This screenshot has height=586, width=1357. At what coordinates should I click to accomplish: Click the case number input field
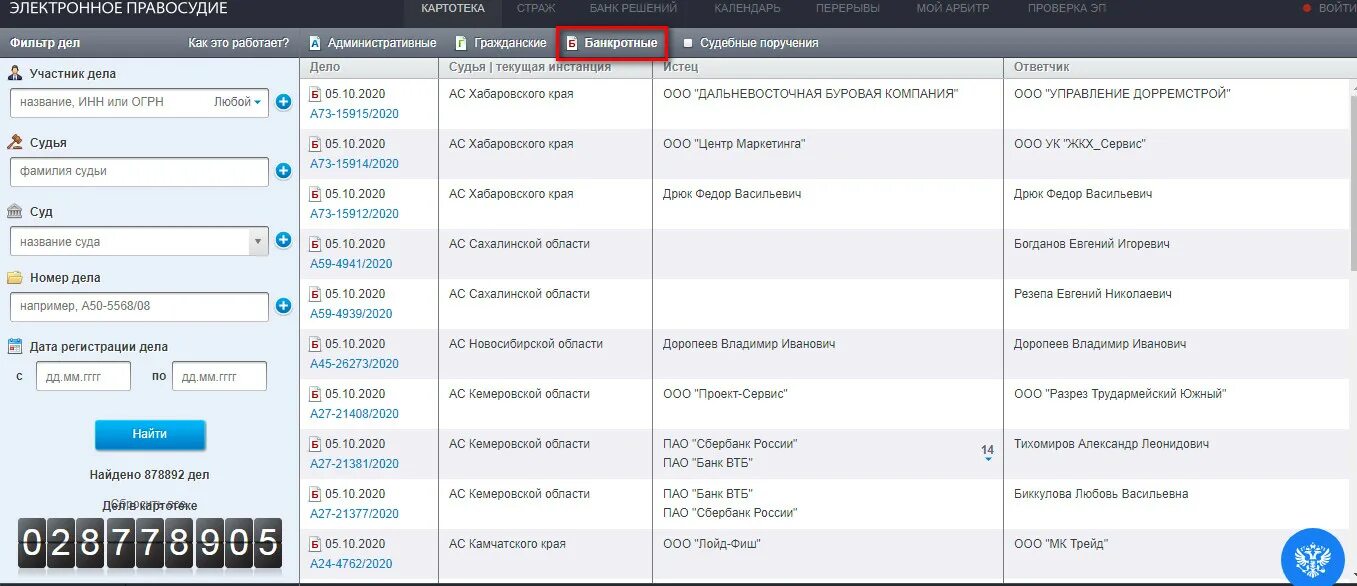139,306
